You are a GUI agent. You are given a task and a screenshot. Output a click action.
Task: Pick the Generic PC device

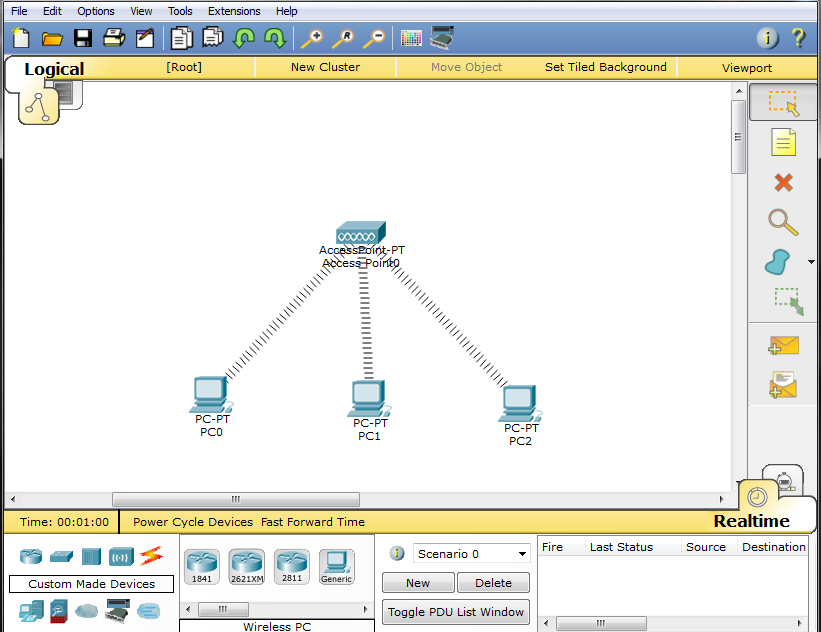337,567
